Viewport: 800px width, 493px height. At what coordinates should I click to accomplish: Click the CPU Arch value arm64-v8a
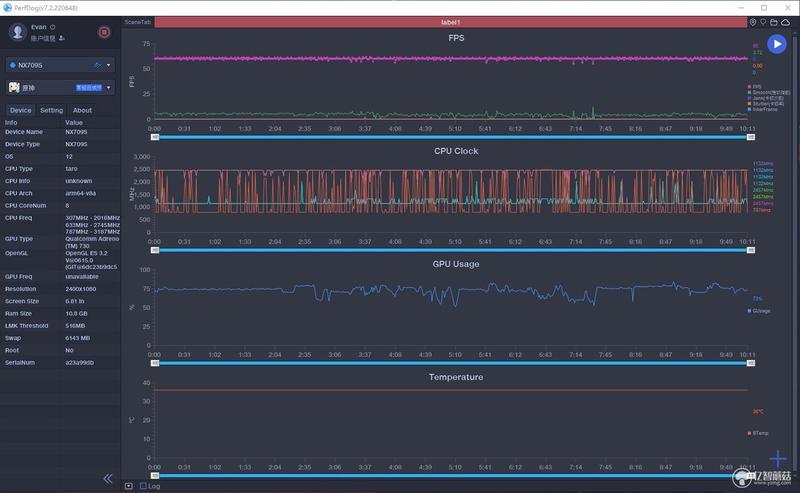(81, 193)
